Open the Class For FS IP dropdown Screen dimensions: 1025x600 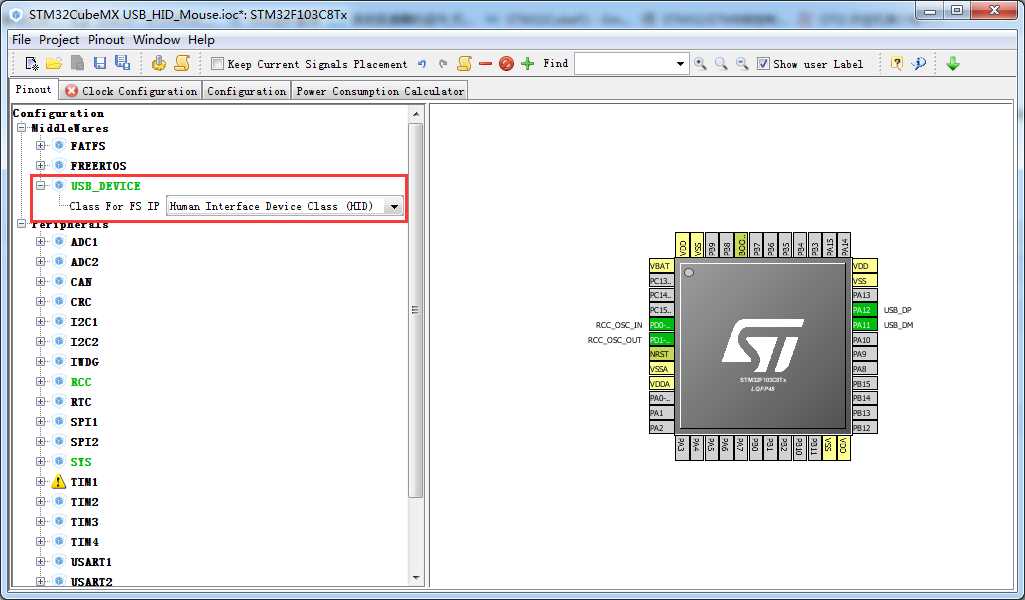pyautogui.click(x=394, y=207)
